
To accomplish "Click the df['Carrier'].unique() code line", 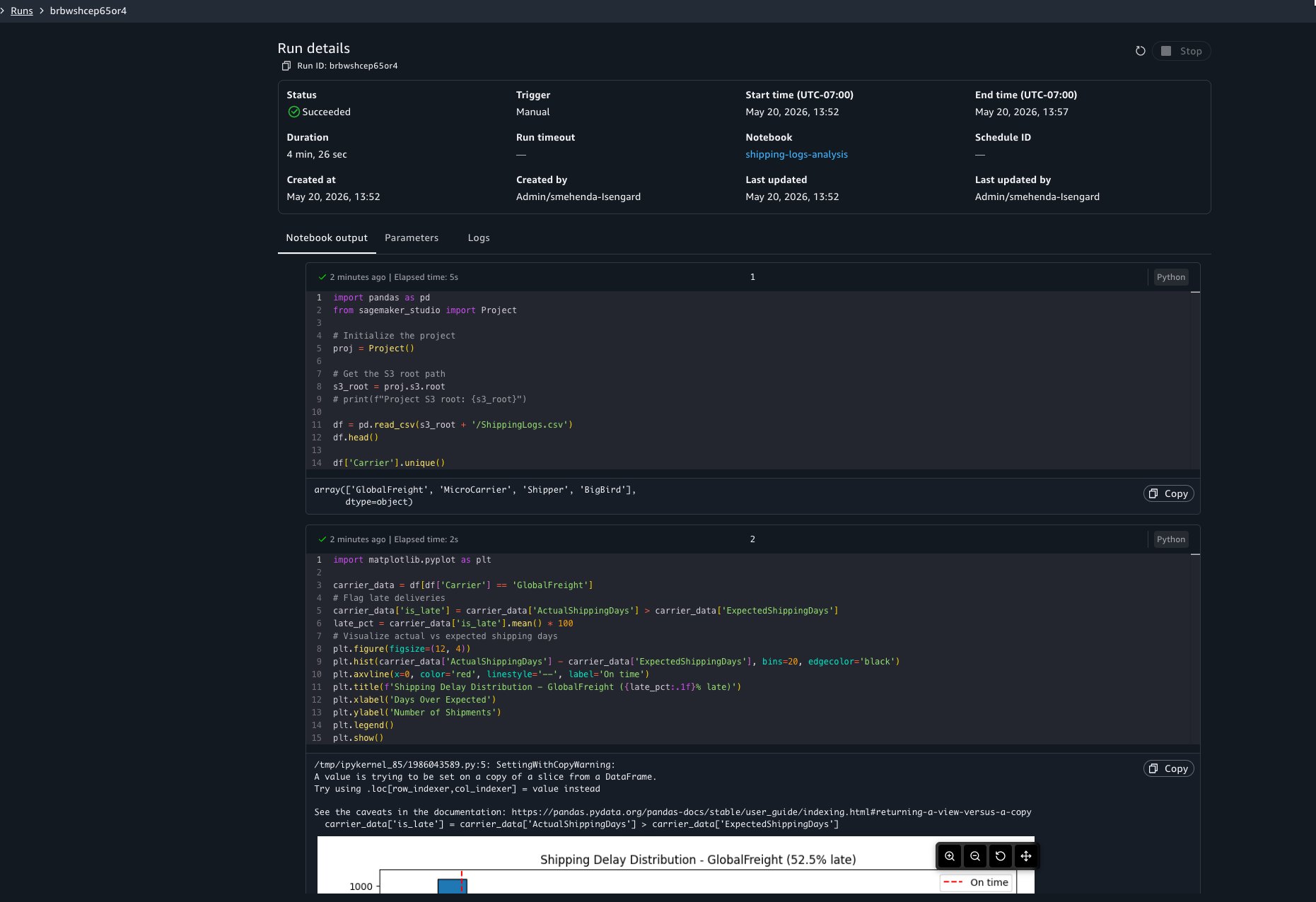I will [389, 463].
